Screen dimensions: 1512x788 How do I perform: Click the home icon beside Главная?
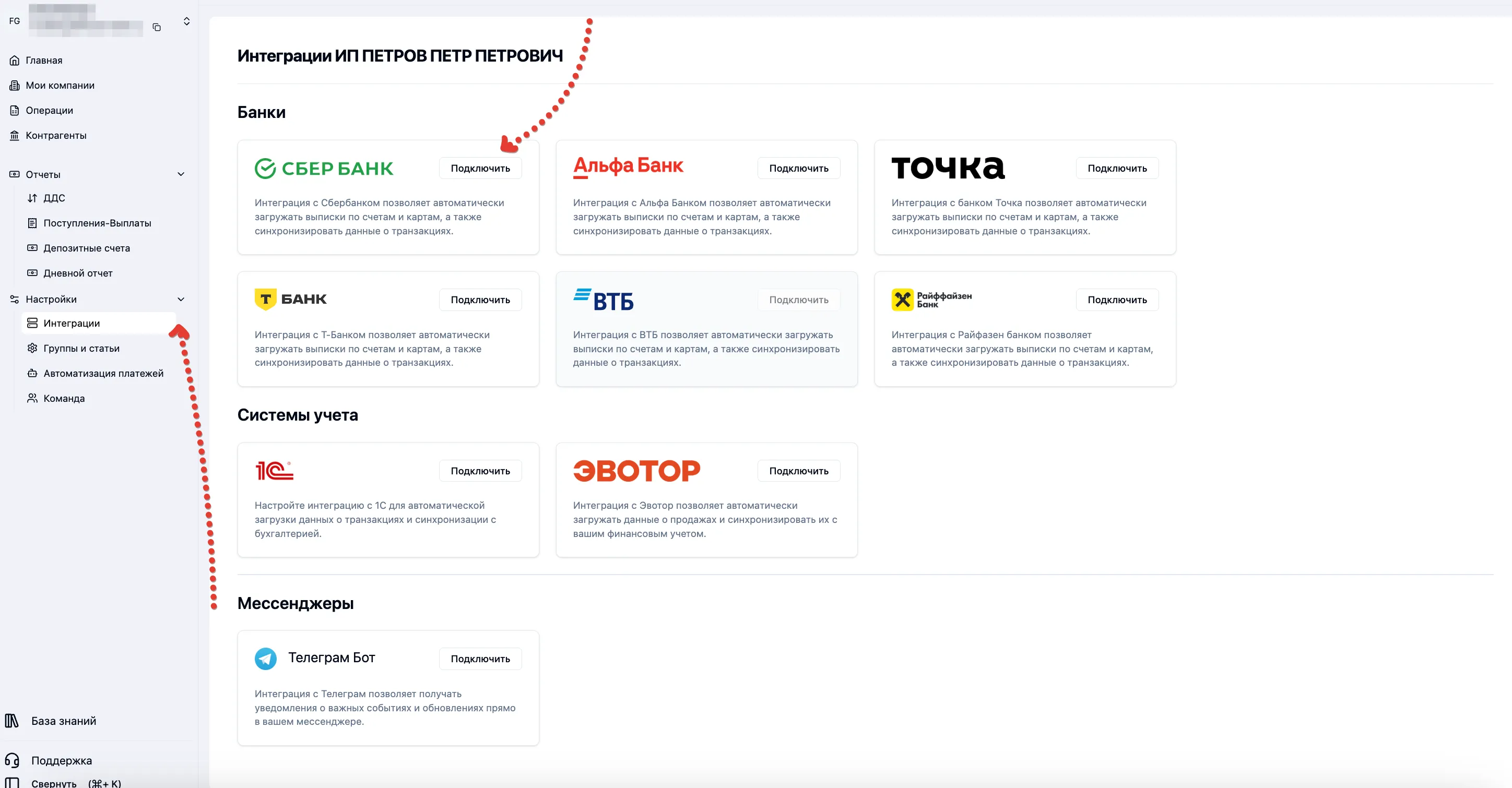[15, 61]
